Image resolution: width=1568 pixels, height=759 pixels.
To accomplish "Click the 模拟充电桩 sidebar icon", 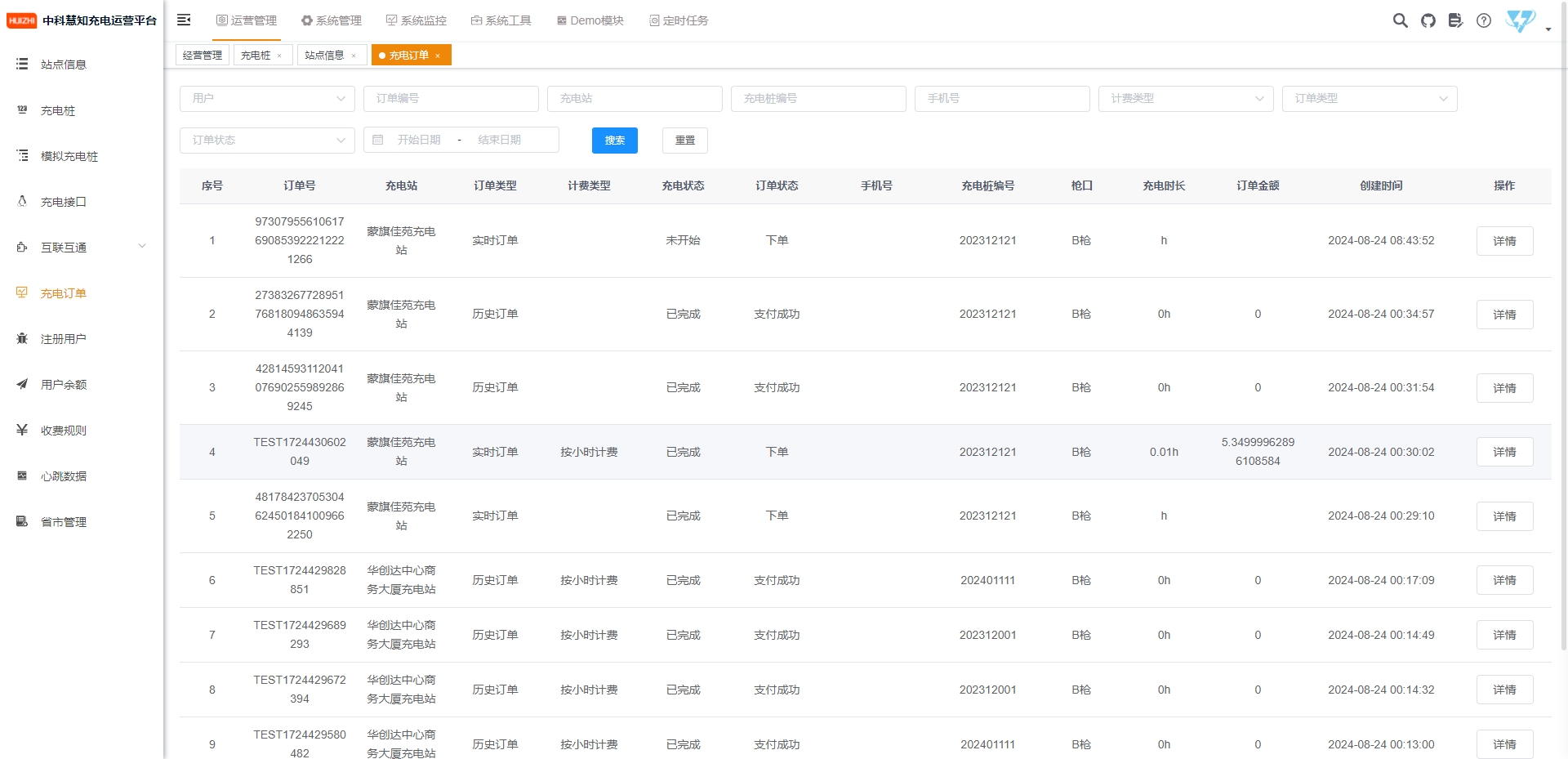I will (x=22, y=155).
